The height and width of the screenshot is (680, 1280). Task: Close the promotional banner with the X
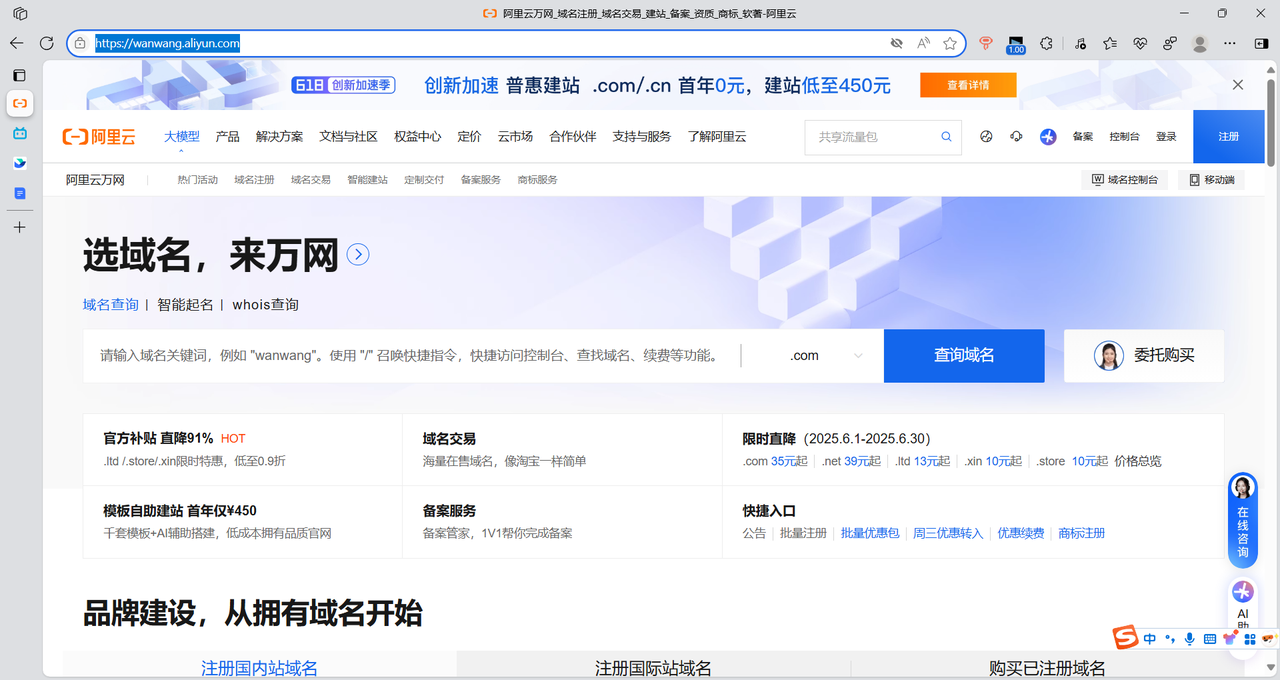pyautogui.click(x=1238, y=85)
